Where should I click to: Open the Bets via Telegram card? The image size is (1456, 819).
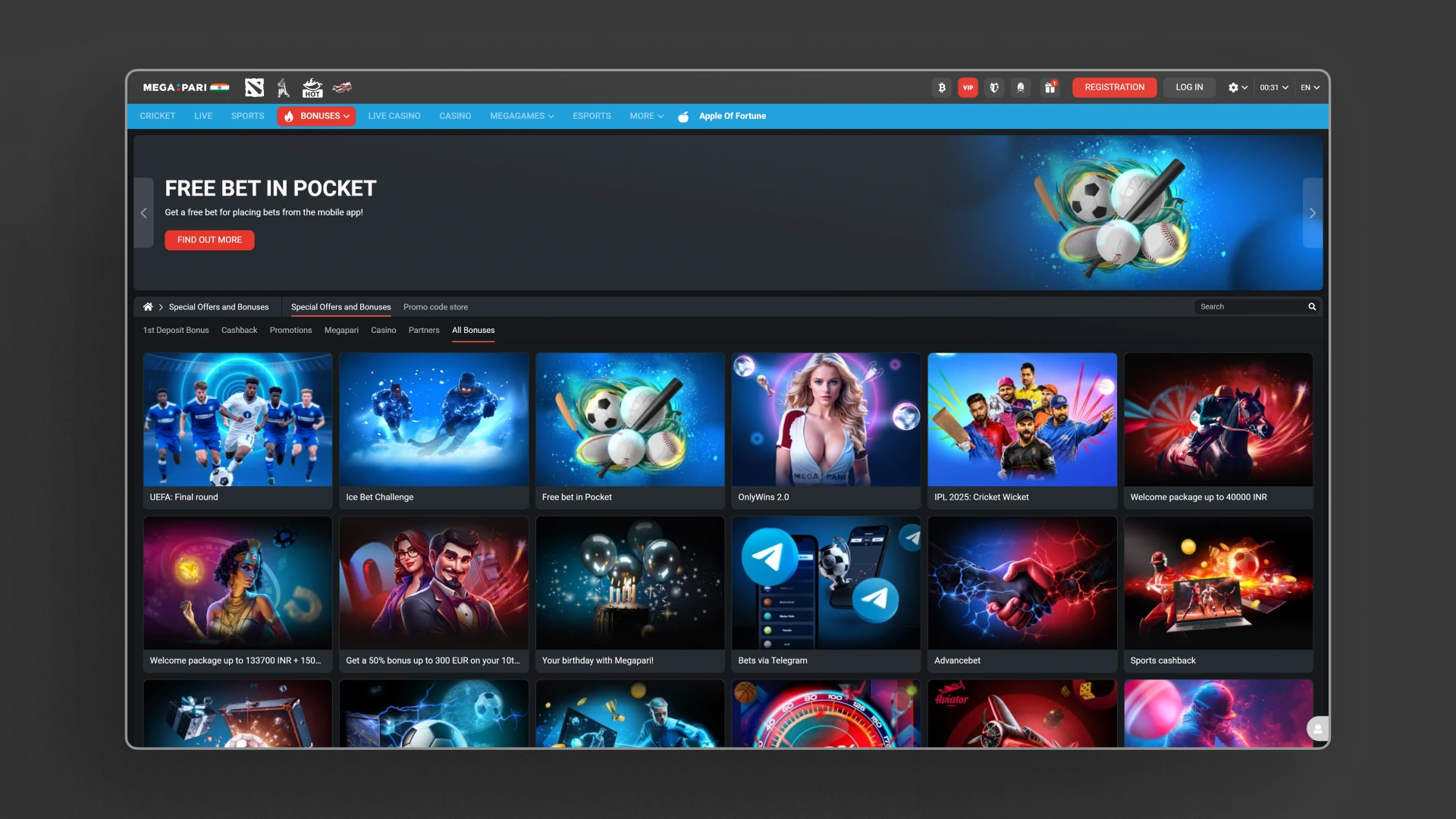click(826, 594)
